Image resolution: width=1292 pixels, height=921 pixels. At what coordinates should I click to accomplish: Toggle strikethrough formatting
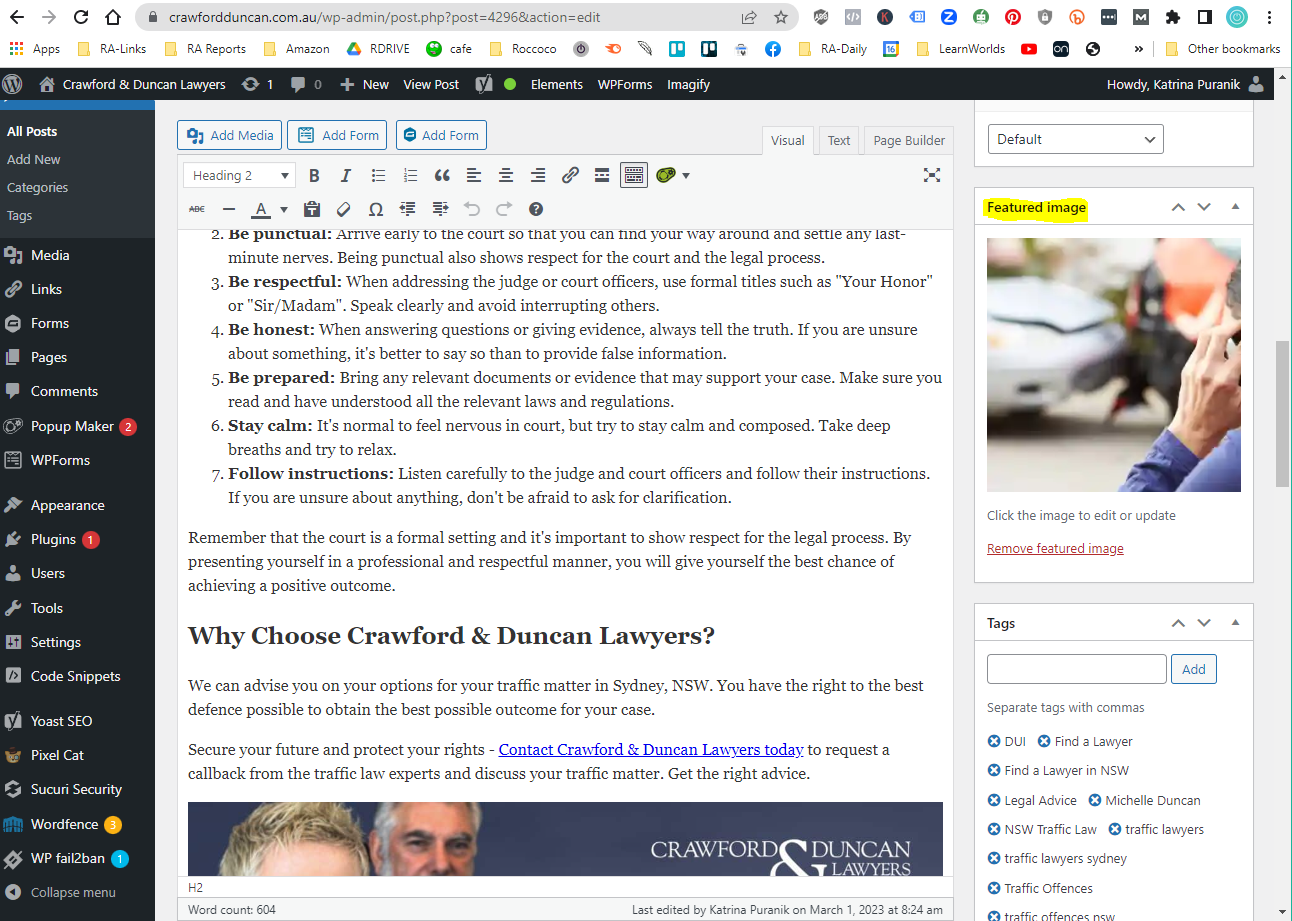[x=196, y=209]
